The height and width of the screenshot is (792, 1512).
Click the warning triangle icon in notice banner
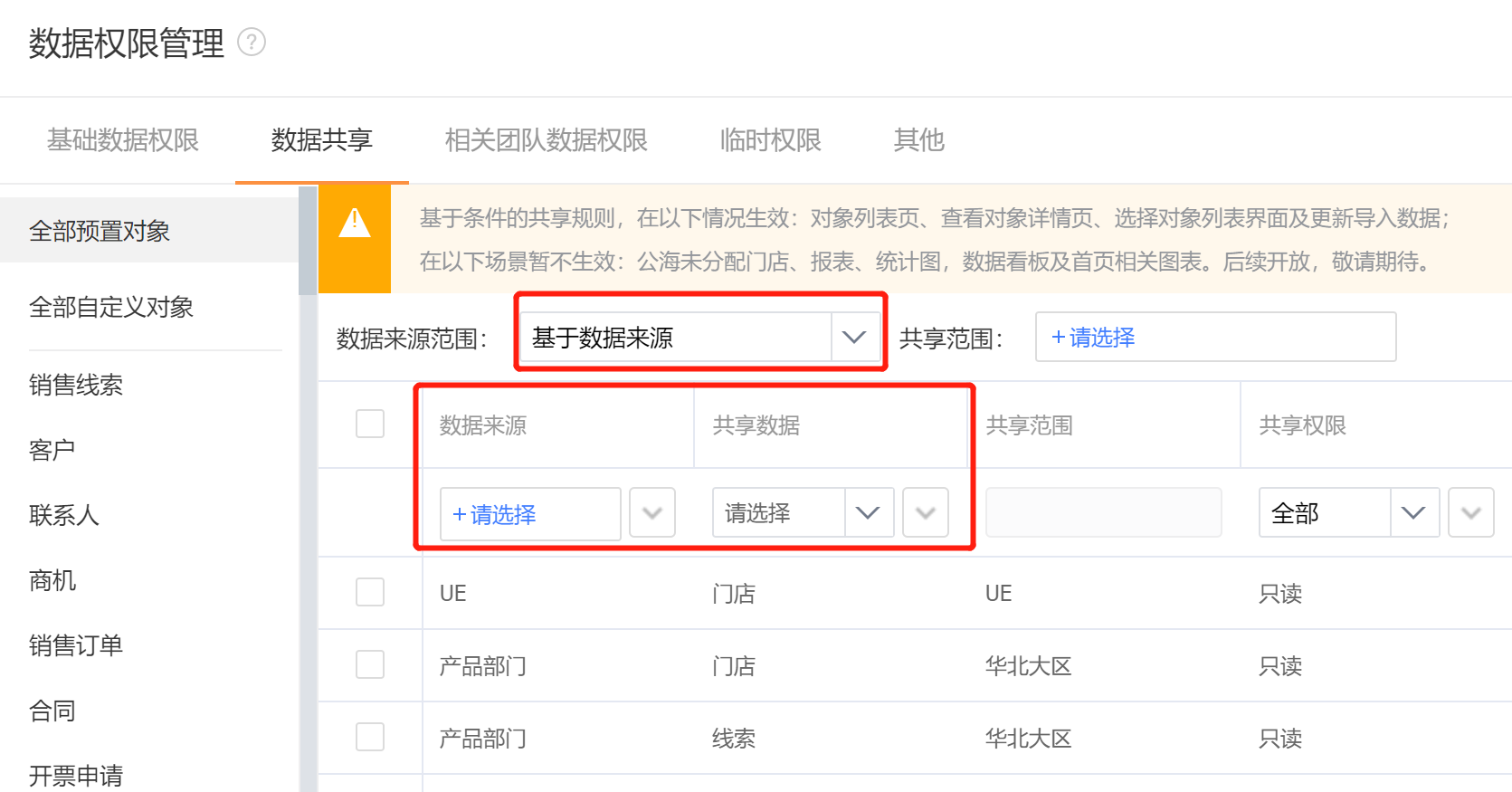pos(355,223)
